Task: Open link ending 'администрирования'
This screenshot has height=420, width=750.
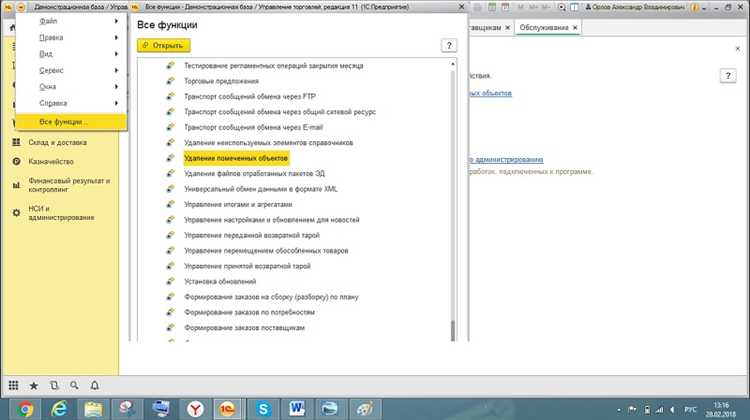Action: (506, 159)
